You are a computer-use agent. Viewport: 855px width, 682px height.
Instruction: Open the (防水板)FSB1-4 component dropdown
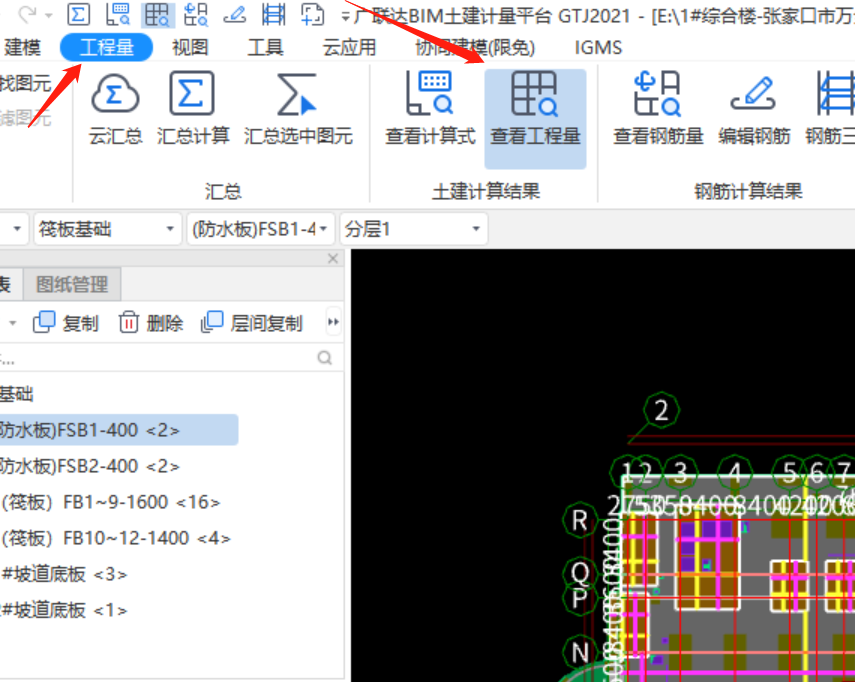pyautogui.click(x=260, y=229)
